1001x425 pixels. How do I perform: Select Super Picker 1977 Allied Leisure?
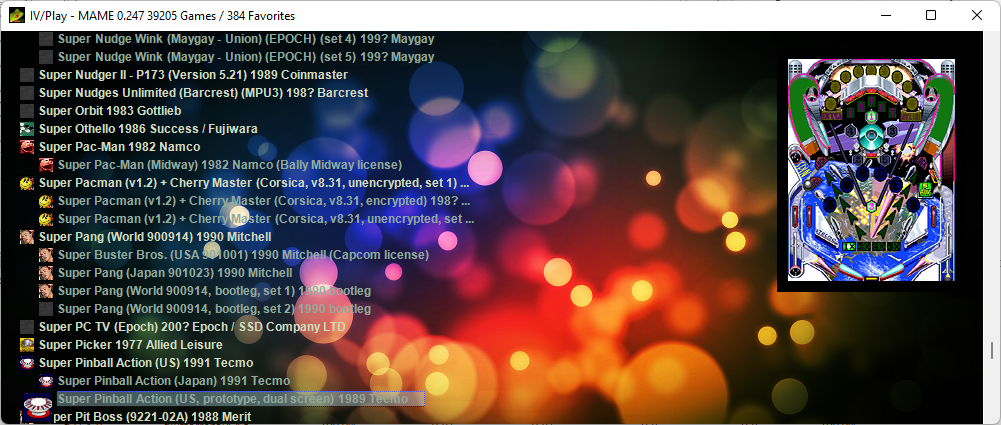click(131, 345)
